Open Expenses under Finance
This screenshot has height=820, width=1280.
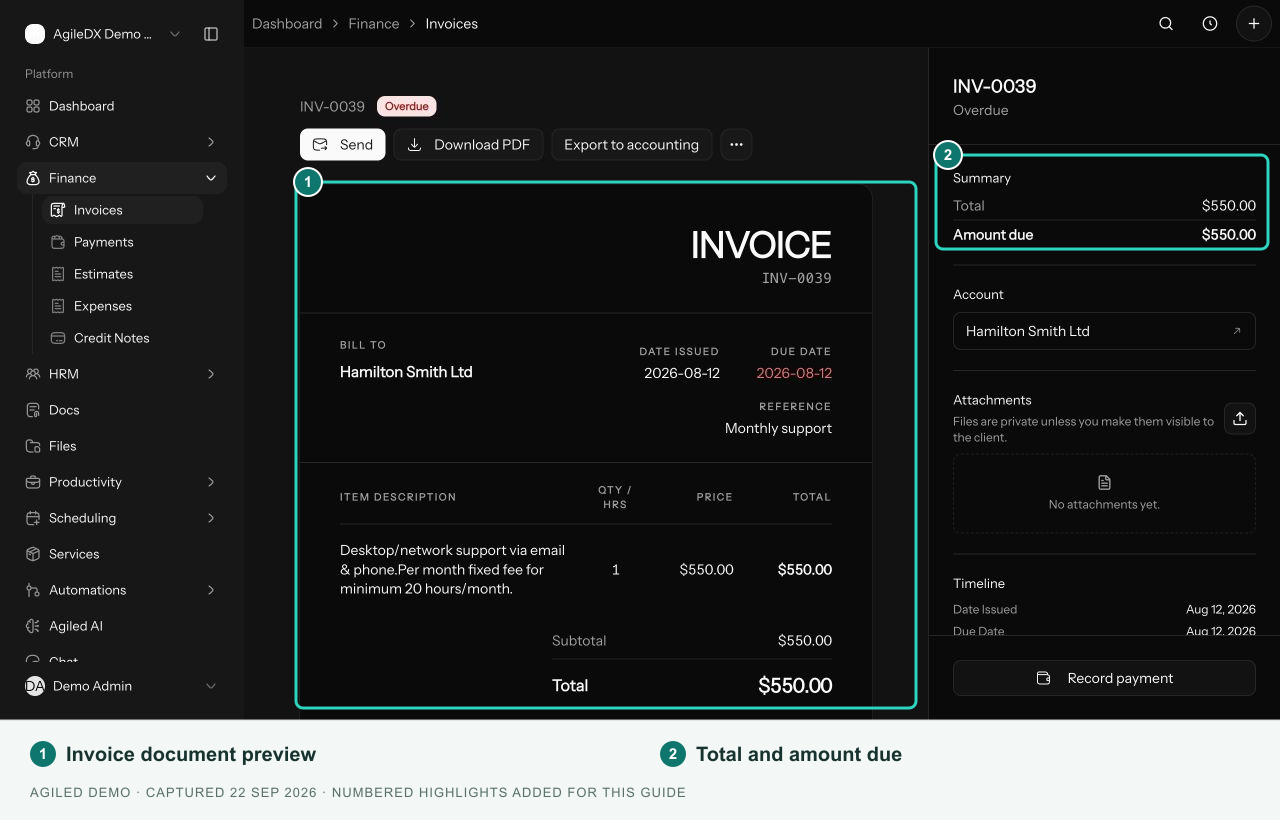coord(122,306)
